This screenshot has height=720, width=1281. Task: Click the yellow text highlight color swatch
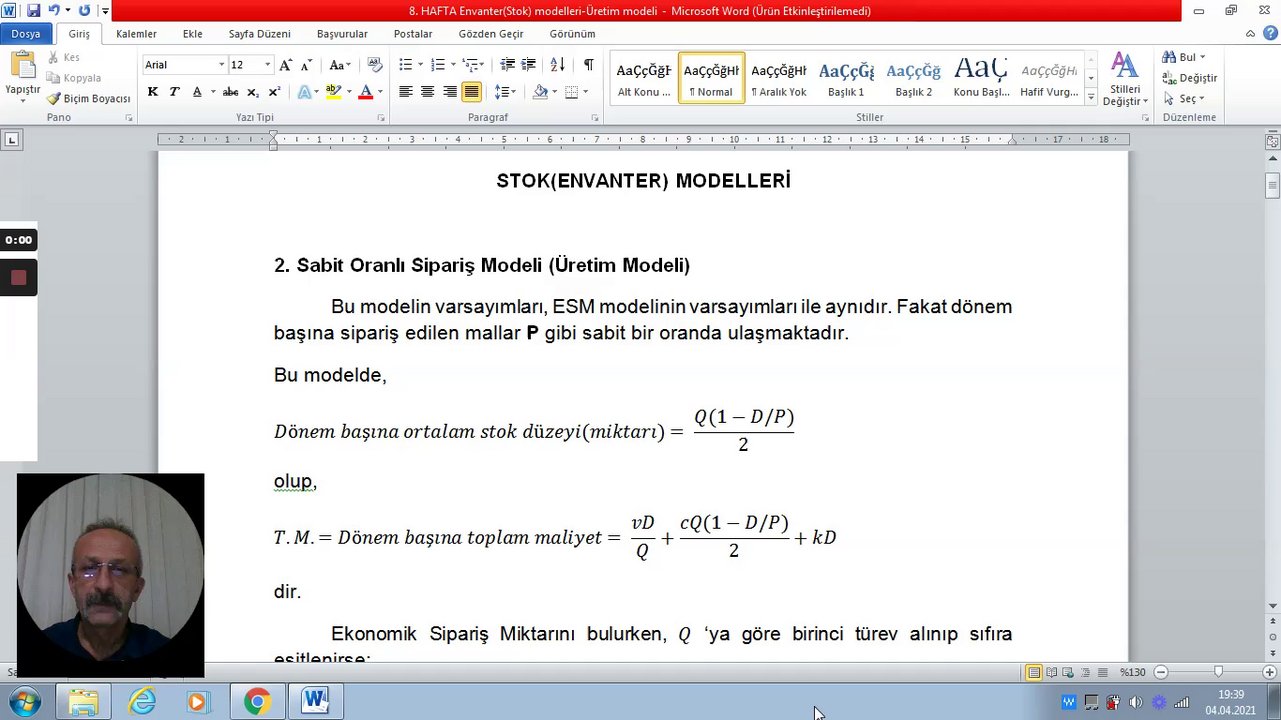[334, 92]
